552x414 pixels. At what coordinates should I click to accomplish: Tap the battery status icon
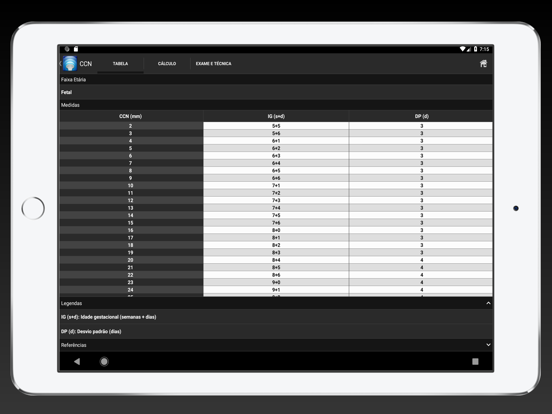tap(475, 49)
